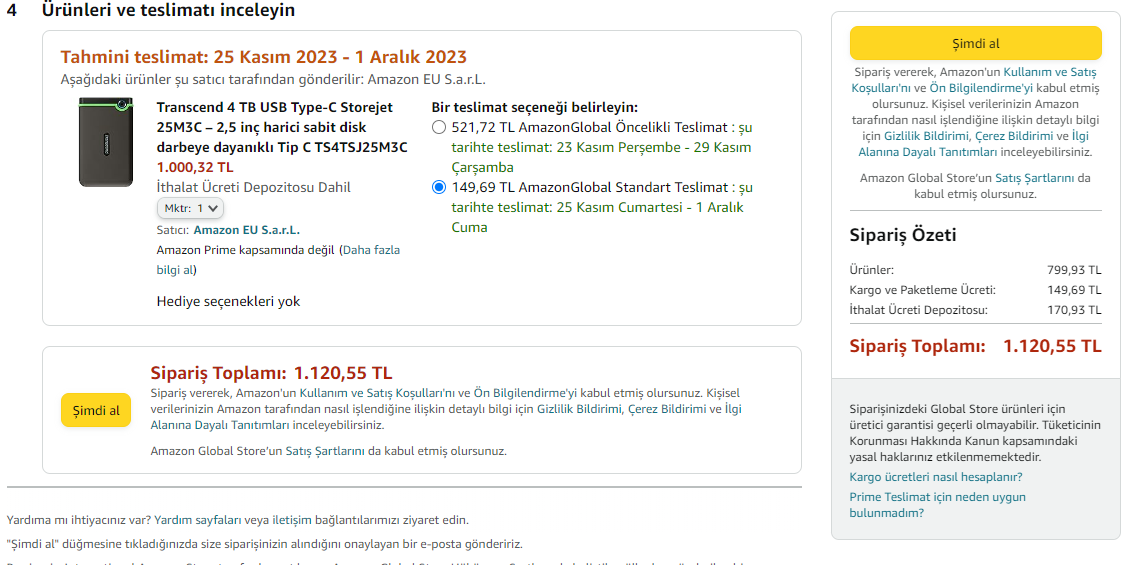
Task: Click the Şimdi al button in sidebar
Action: point(975,44)
